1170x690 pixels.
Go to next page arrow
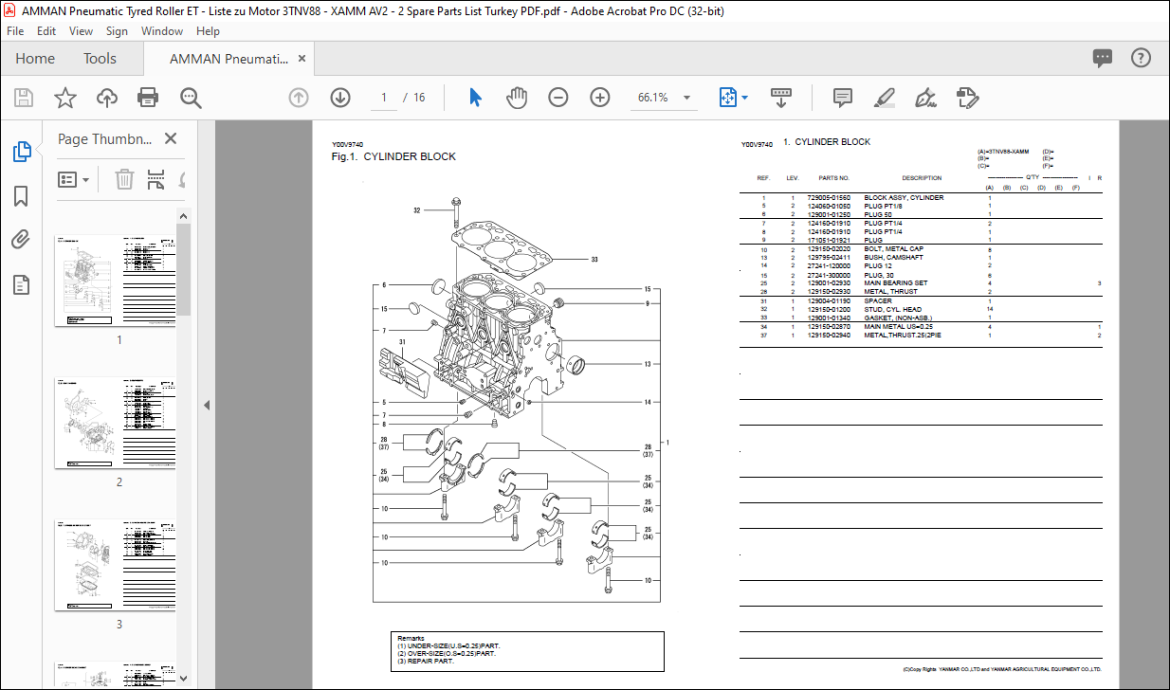pyautogui.click(x=340, y=98)
